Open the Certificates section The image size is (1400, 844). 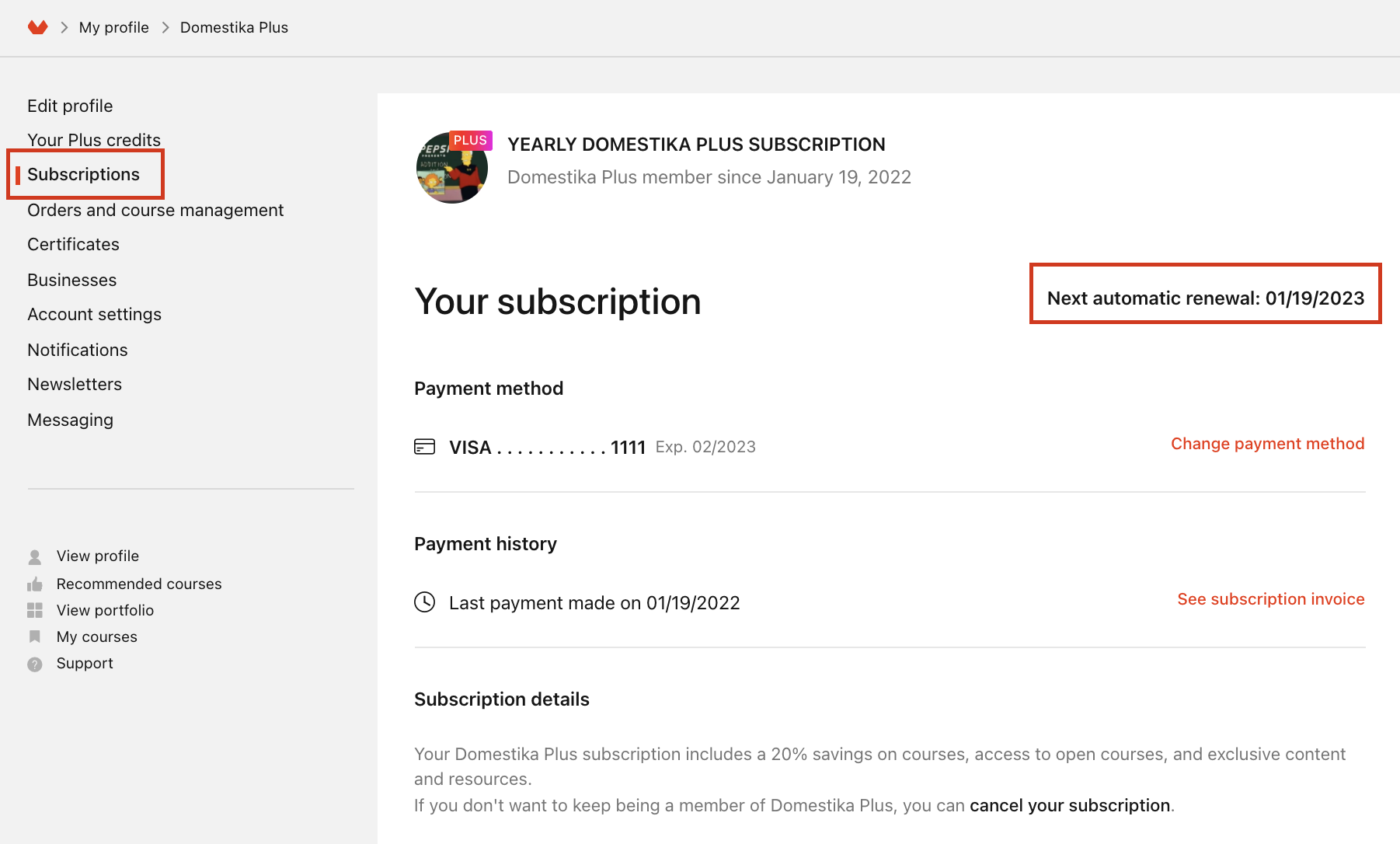tap(73, 244)
